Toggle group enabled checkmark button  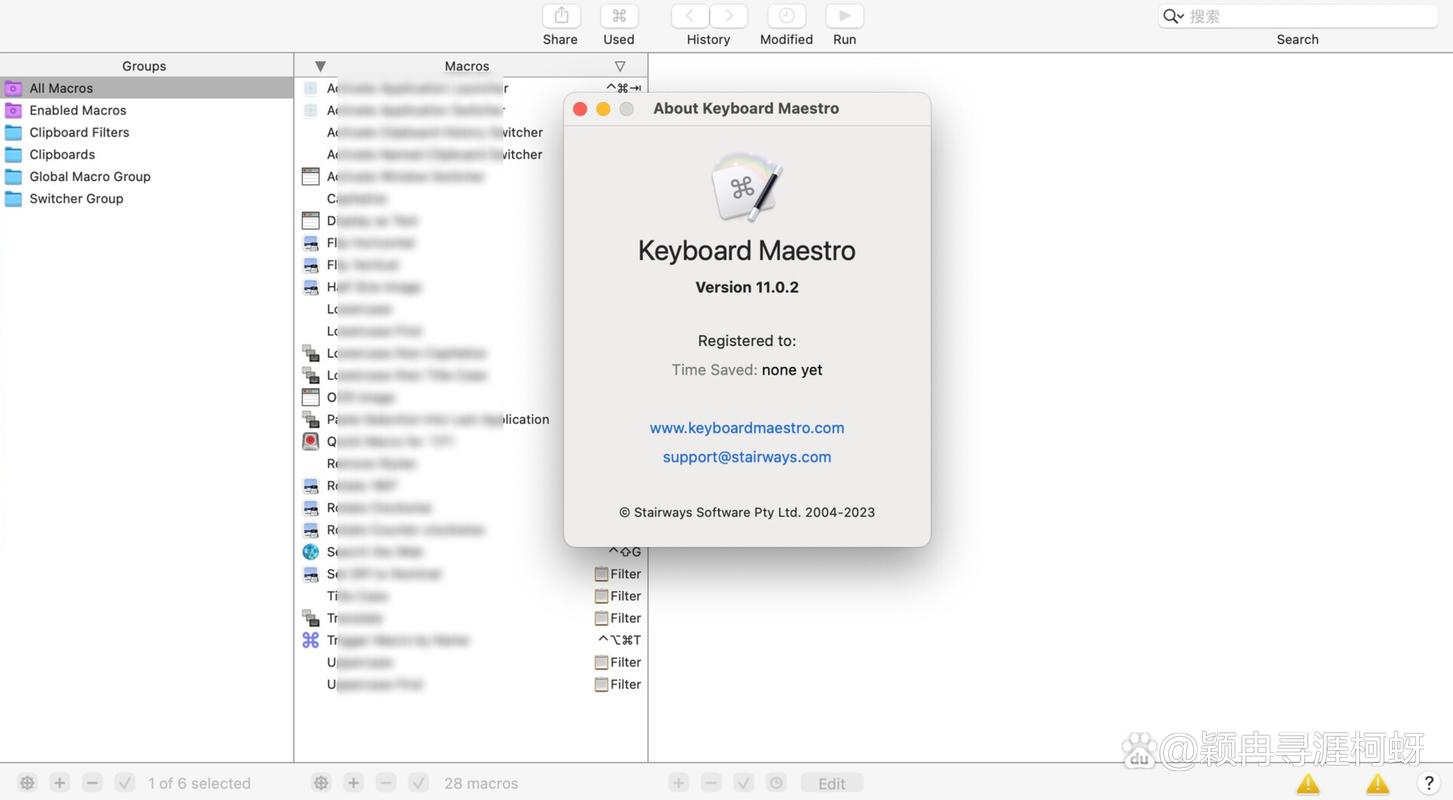tap(125, 783)
